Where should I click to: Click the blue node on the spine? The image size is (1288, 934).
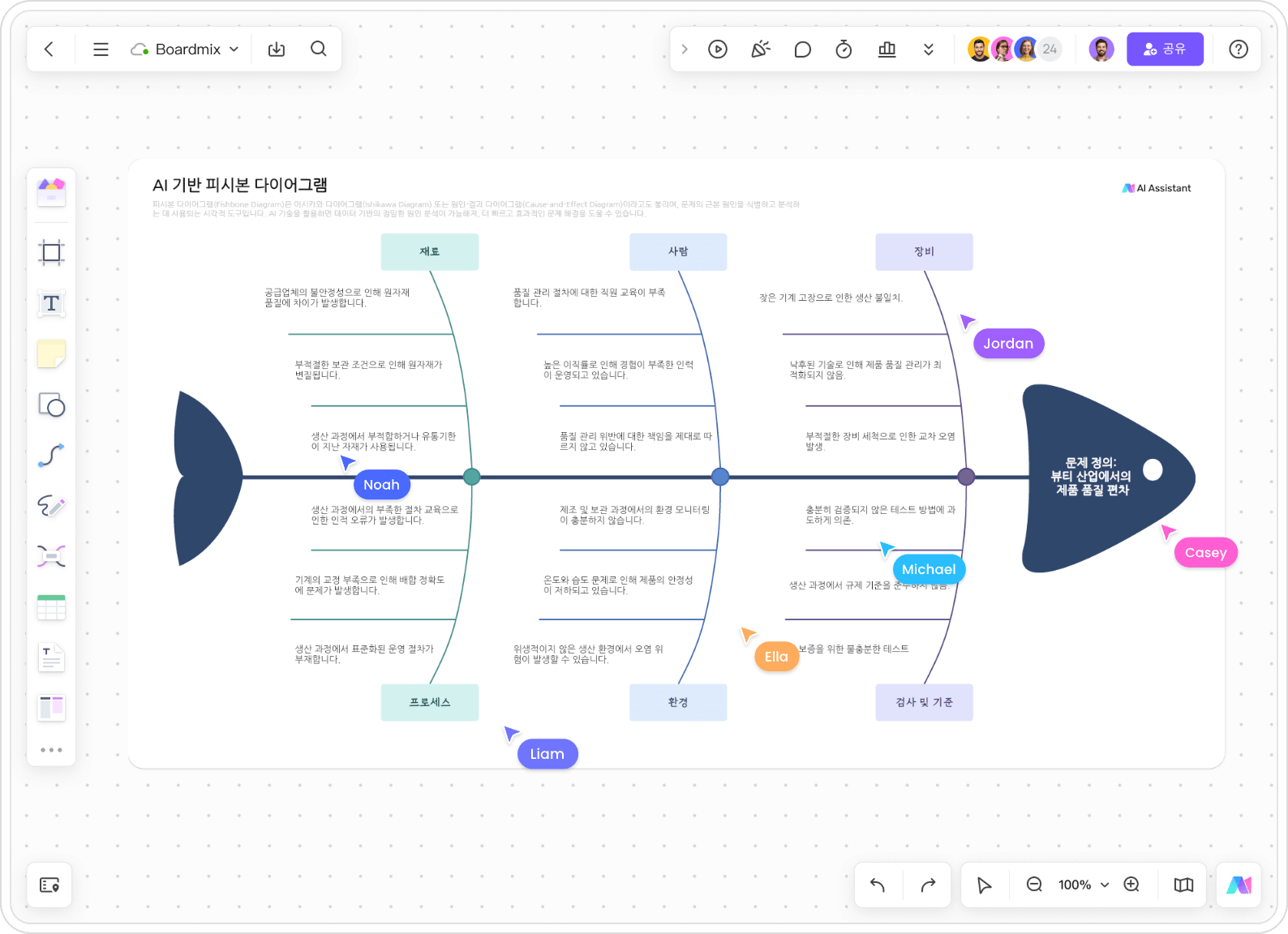click(x=720, y=477)
